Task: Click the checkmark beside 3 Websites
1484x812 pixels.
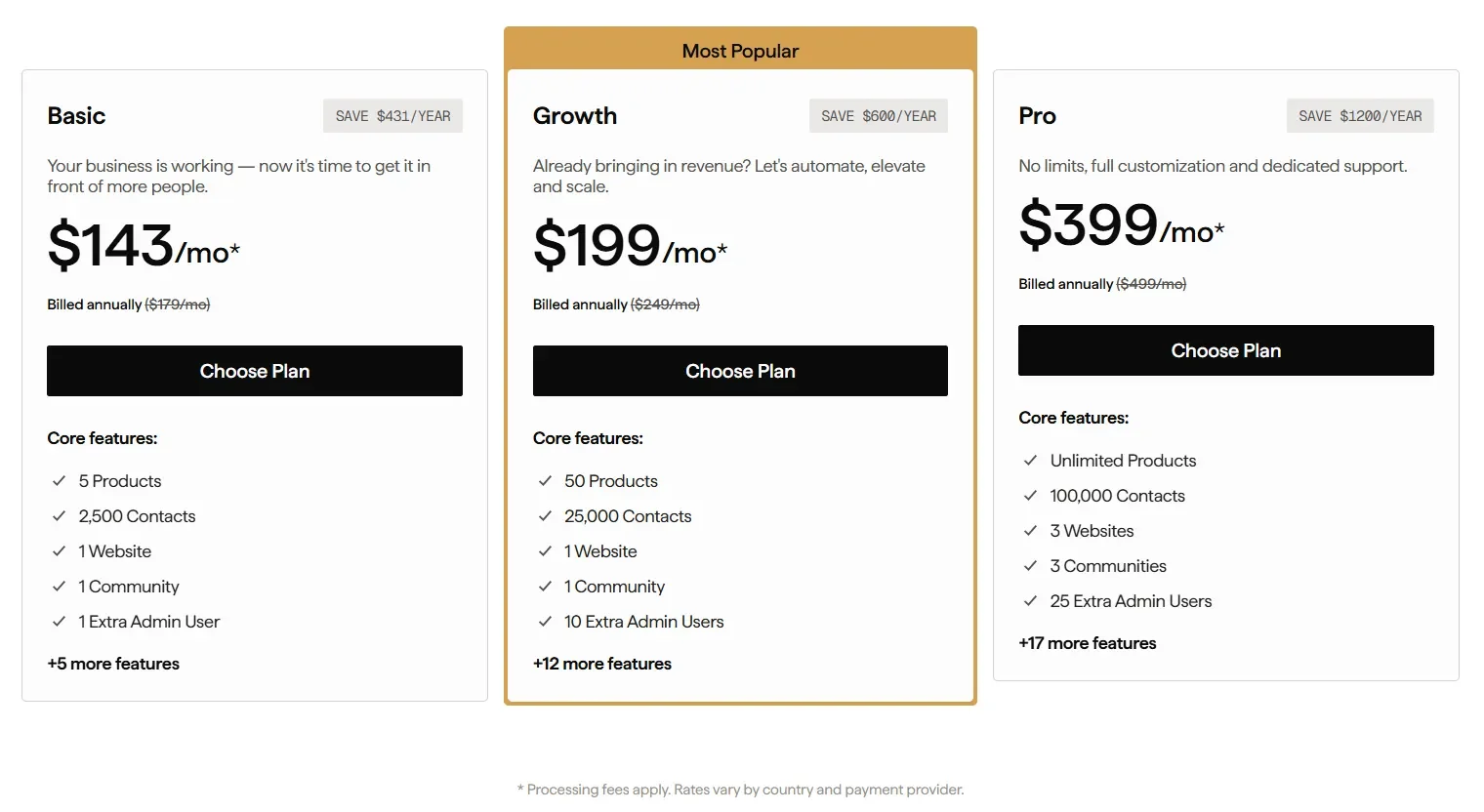Action: (1031, 530)
